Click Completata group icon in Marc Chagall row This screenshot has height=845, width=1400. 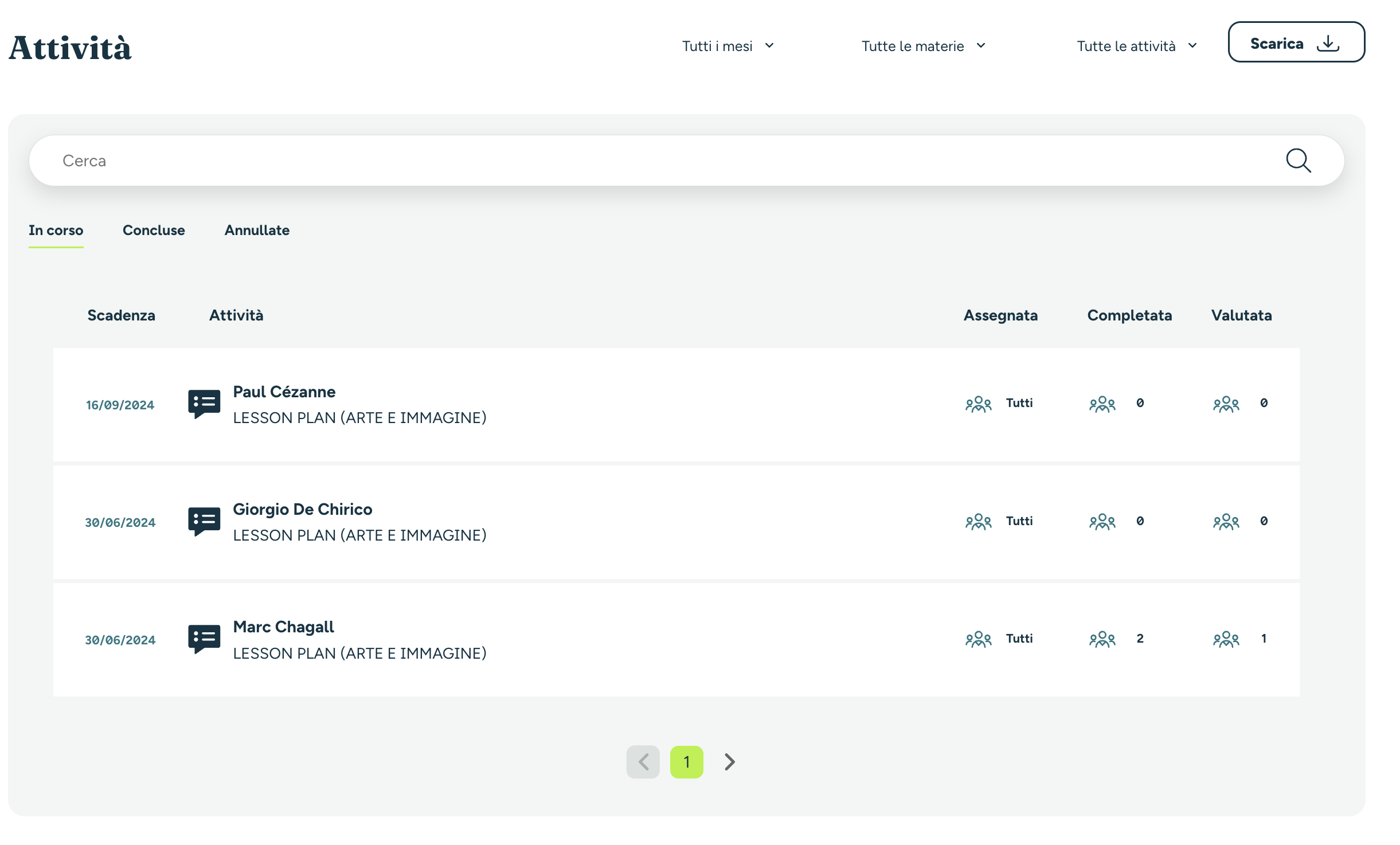(x=1102, y=639)
